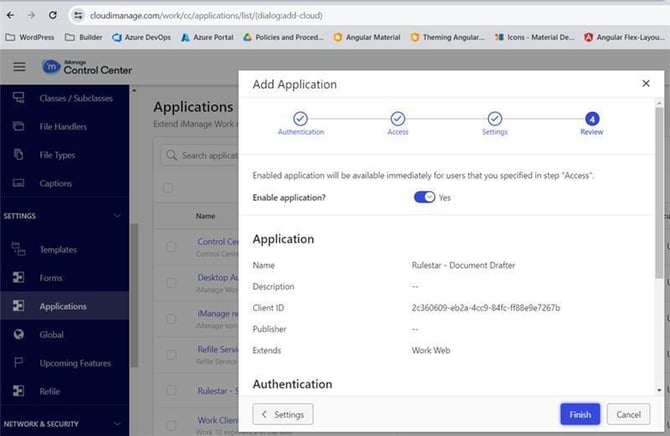Go back using the Settings button

(283, 414)
